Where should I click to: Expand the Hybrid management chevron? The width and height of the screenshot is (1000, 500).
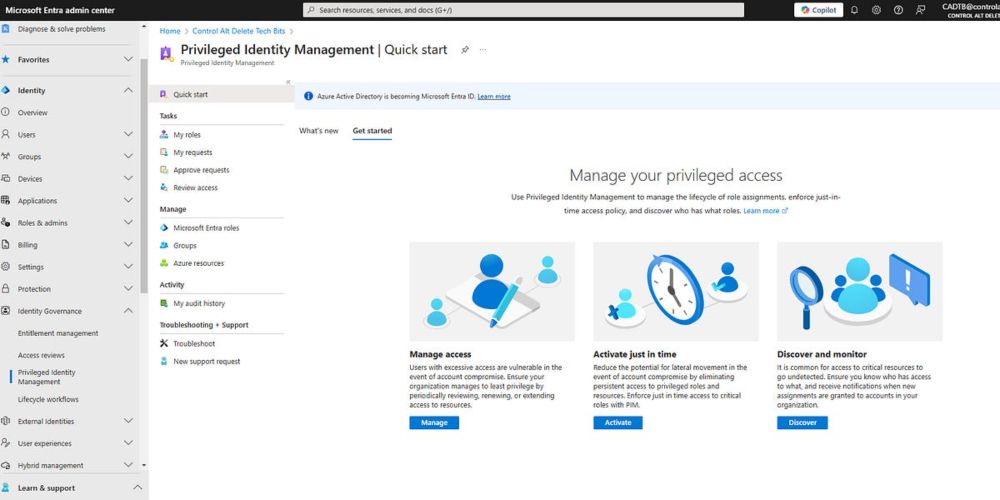[x=128, y=465]
